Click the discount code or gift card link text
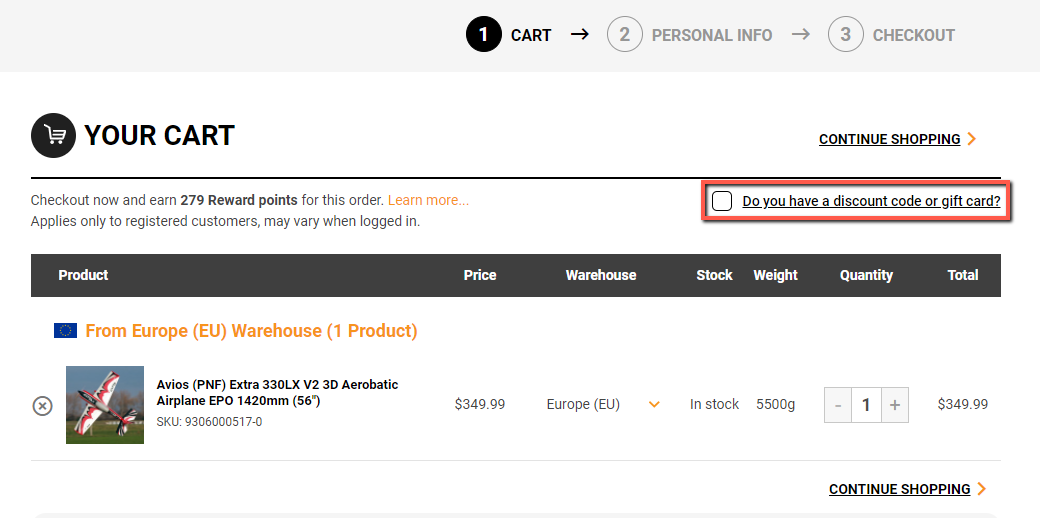This screenshot has height=518, width=1040. tap(871, 201)
